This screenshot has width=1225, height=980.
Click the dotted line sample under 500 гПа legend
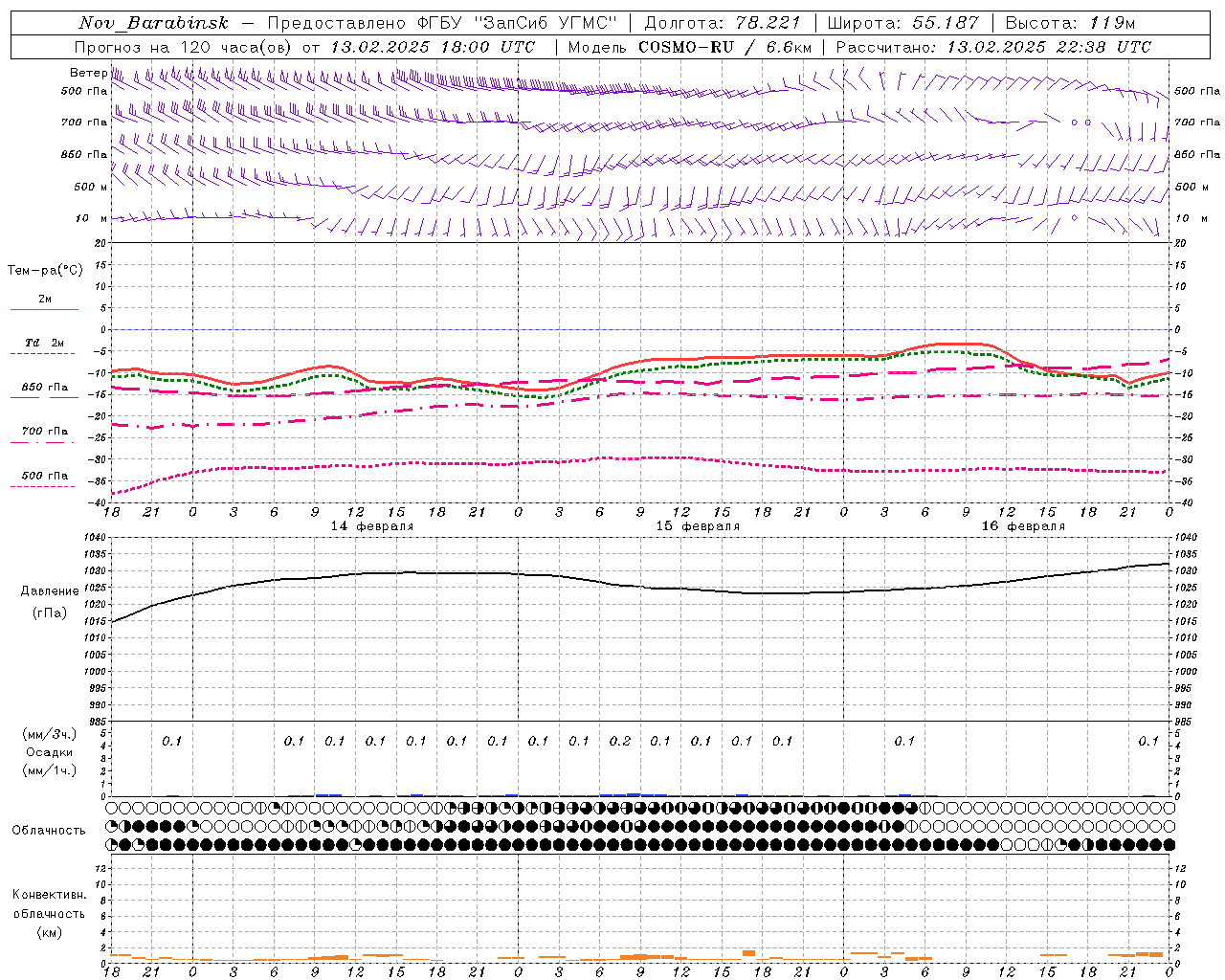(x=43, y=486)
